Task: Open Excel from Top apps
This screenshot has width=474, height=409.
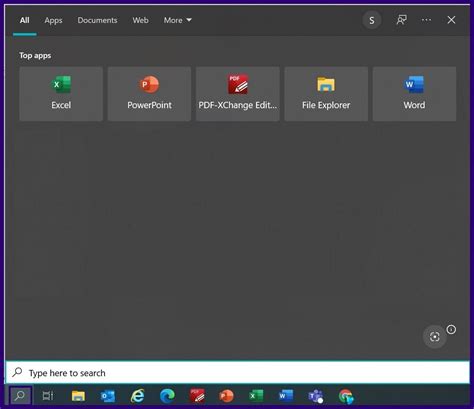Action: point(61,94)
